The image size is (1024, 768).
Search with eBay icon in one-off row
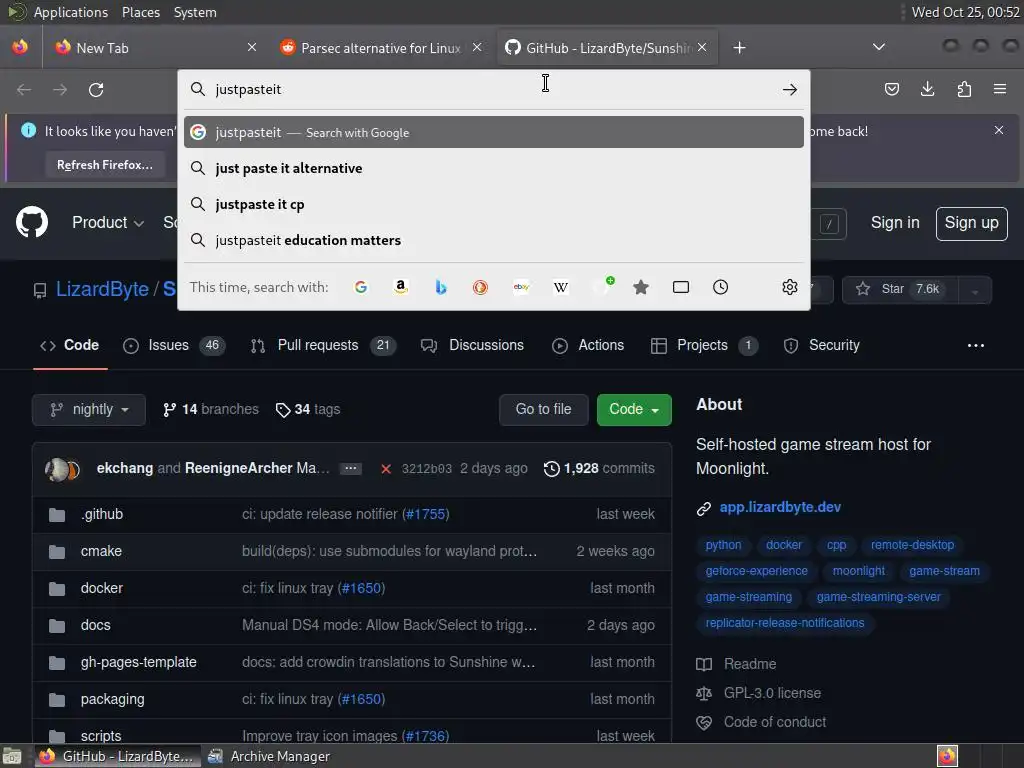(521, 287)
